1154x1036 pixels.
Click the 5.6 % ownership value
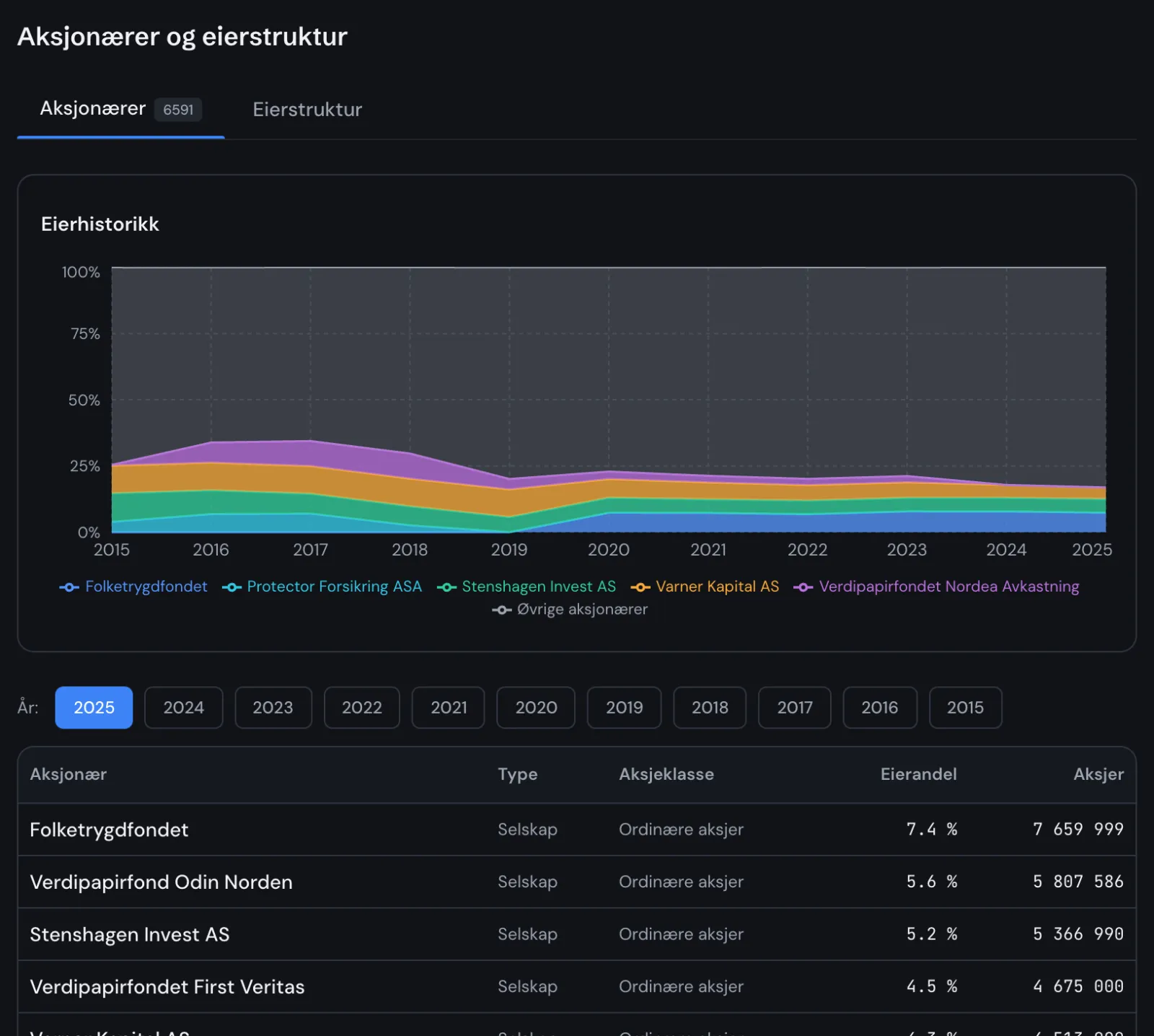(932, 882)
